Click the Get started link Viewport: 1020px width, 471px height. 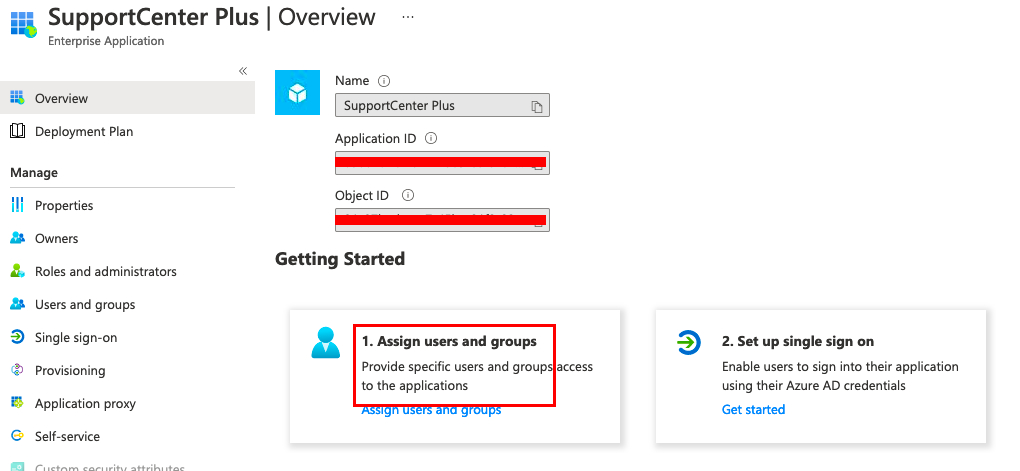pos(753,409)
